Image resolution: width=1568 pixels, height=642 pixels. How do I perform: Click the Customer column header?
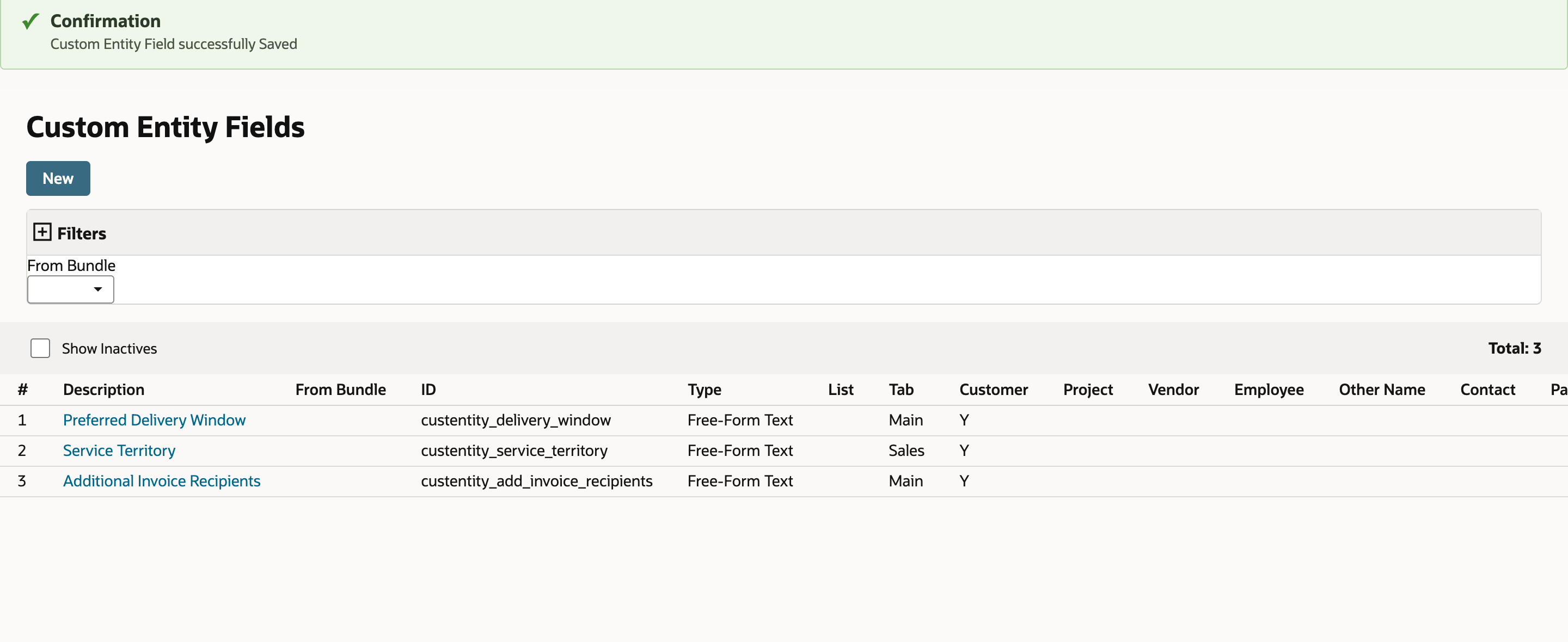pos(994,390)
